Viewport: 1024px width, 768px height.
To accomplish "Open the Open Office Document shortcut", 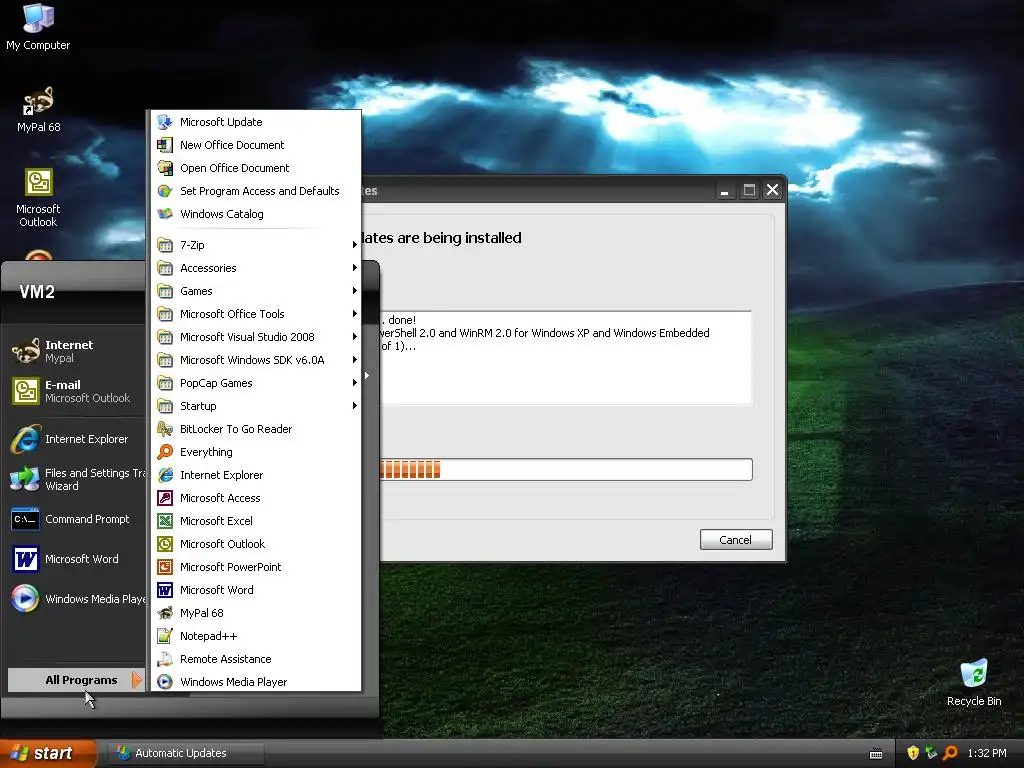I will 255,168.
